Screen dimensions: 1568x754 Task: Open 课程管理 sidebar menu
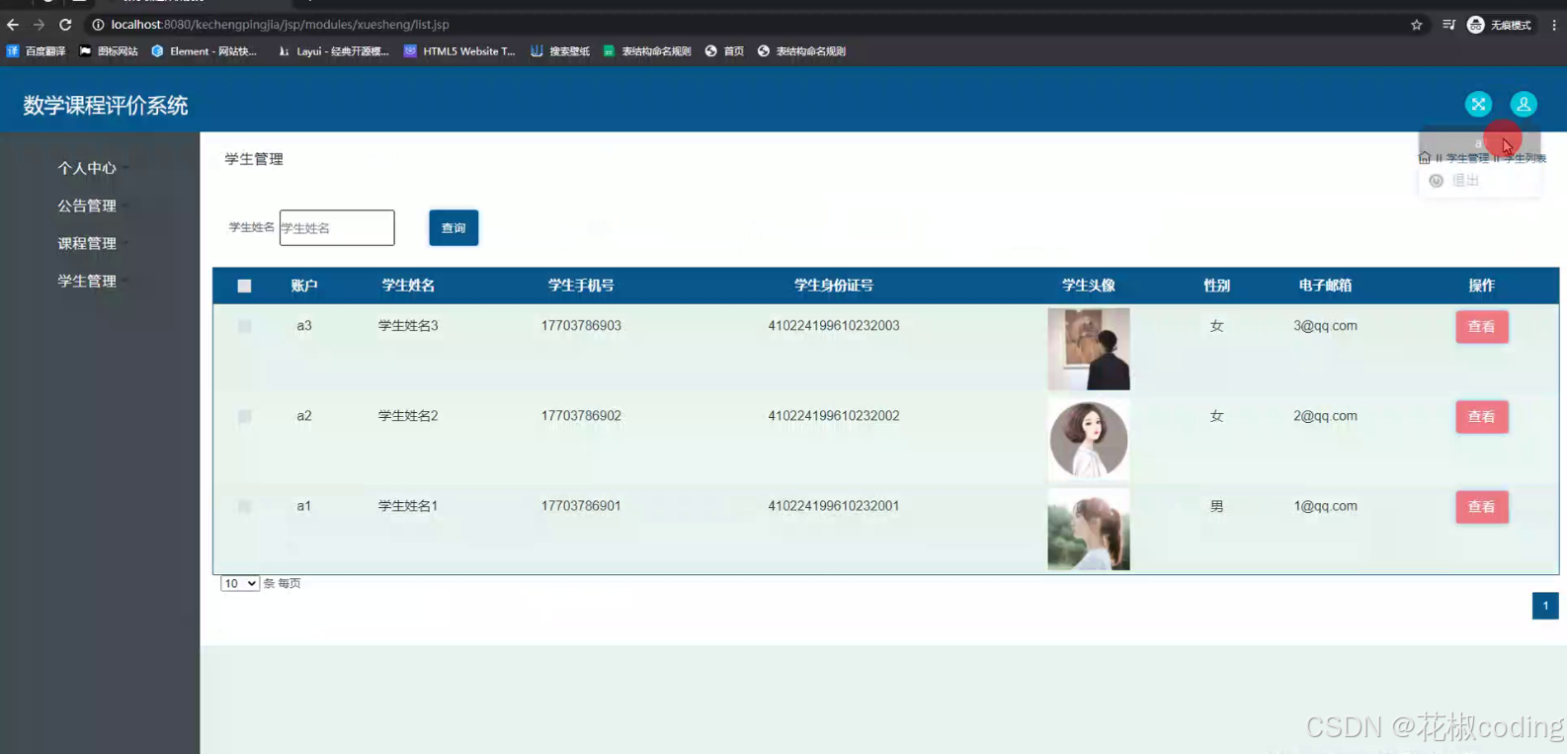(x=87, y=243)
